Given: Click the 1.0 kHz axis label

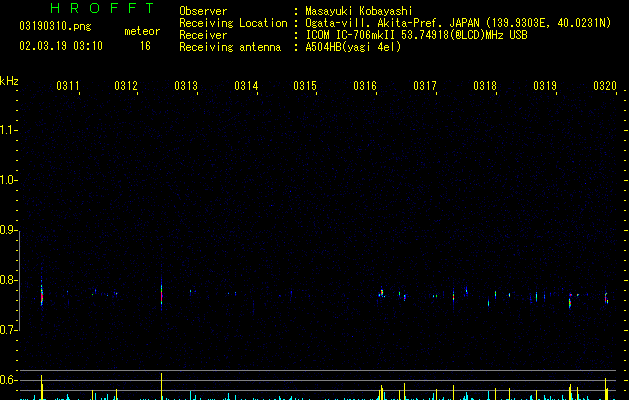Looking at the screenshot, I should 8,180.
